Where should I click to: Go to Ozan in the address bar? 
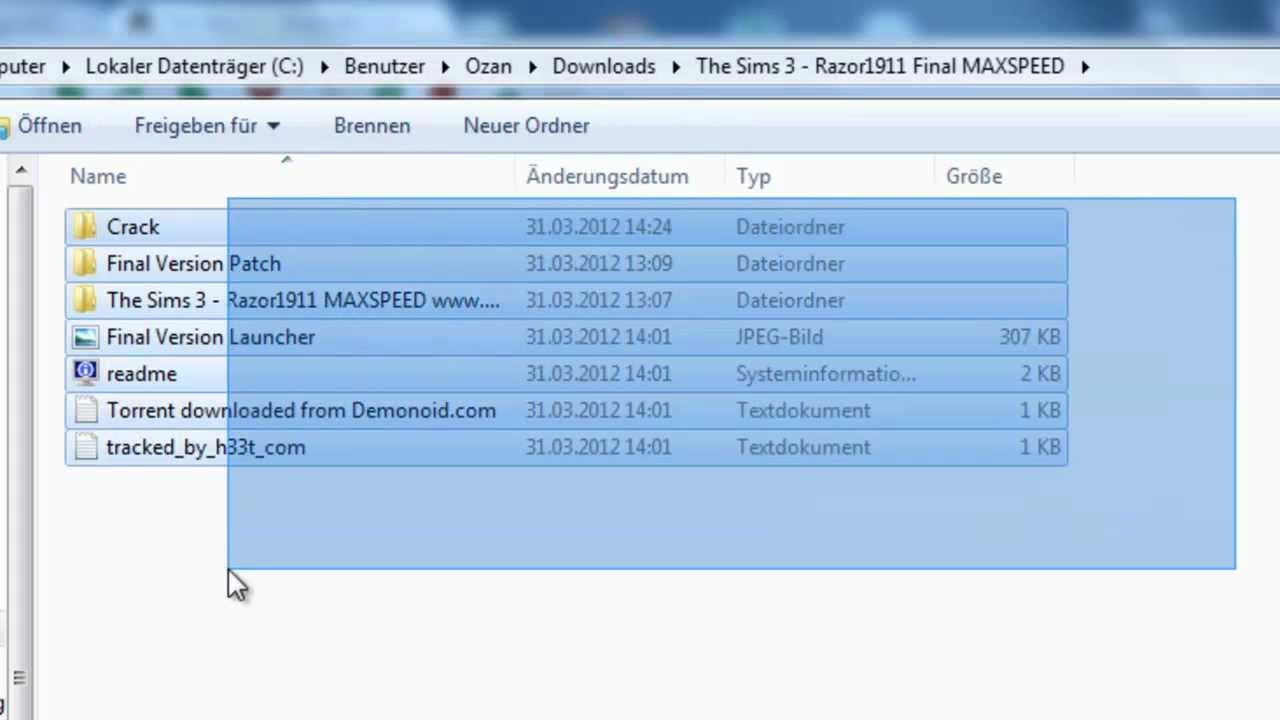pyautogui.click(x=488, y=66)
